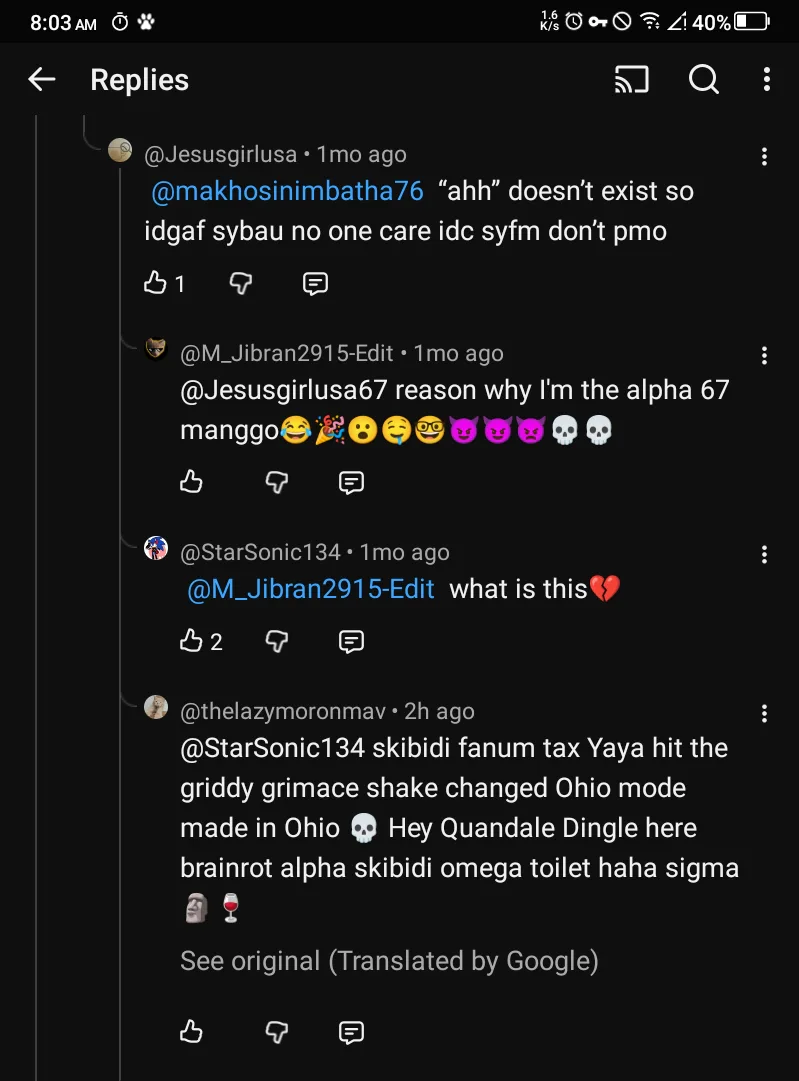Reply to @M_Jibran2915-Edit comment
The width and height of the screenshot is (799, 1081).
351,483
